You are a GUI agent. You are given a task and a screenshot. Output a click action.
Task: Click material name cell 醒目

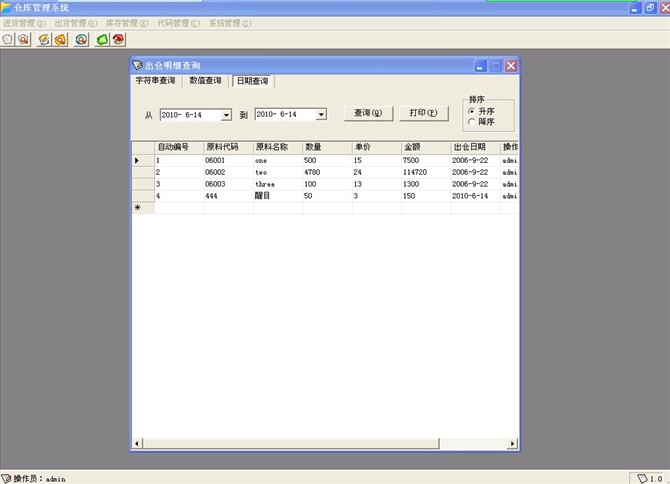tap(278, 196)
